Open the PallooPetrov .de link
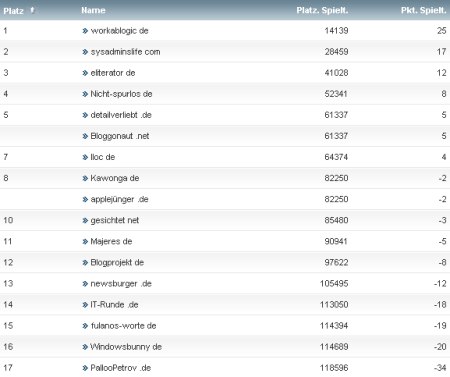 coord(121,368)
